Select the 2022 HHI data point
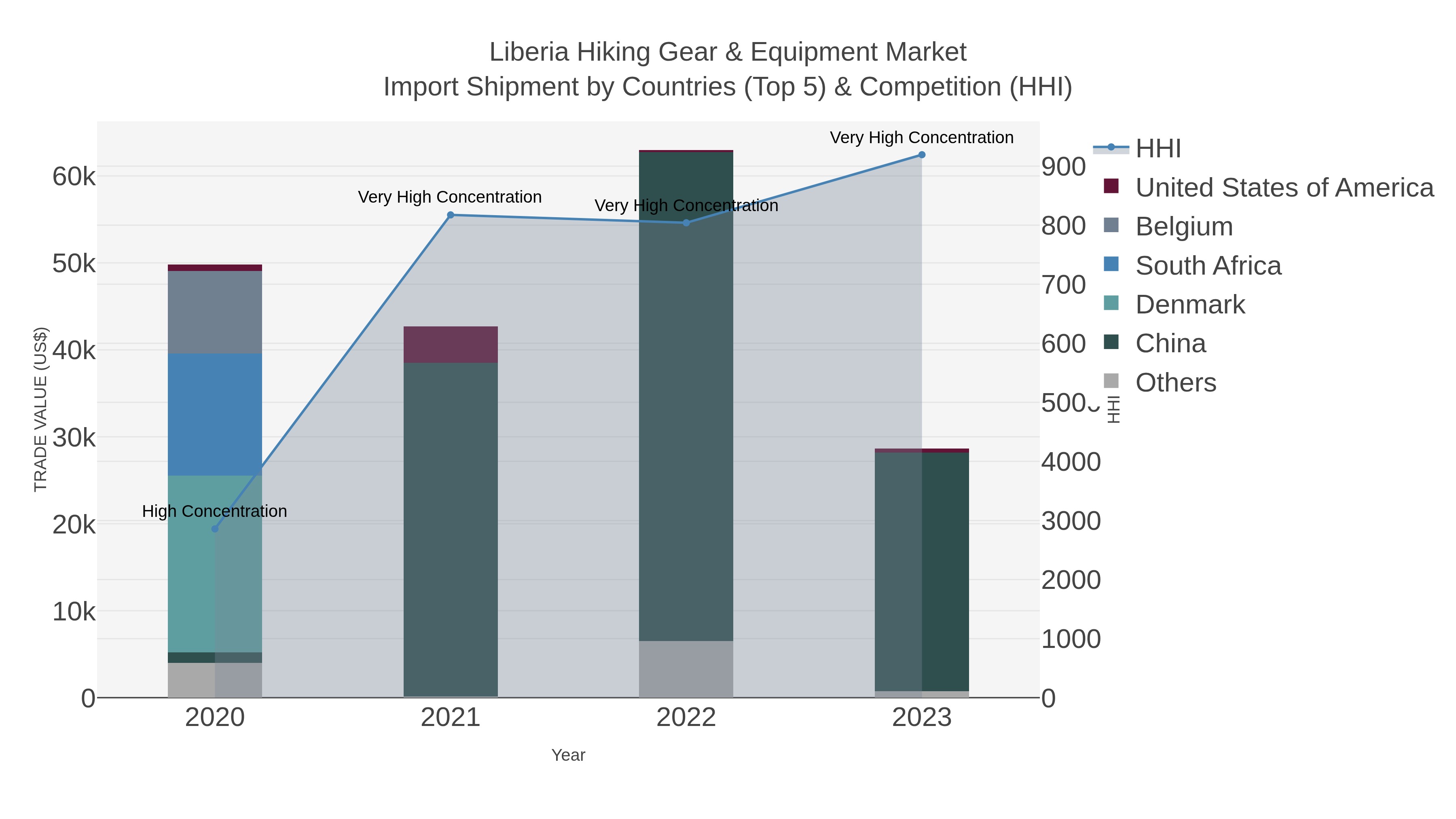Image resolution: width=1456 pixels, height=819 pixels. pos(686,223)
